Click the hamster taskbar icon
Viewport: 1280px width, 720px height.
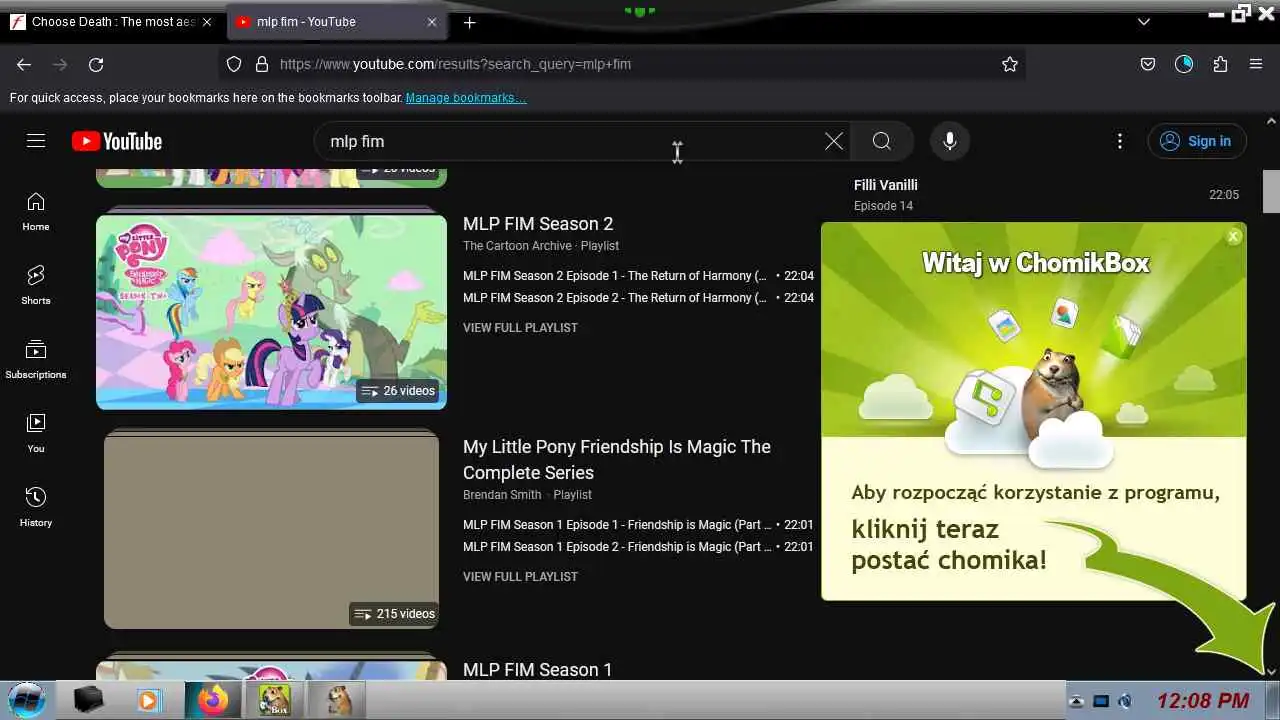coord(338,699)
